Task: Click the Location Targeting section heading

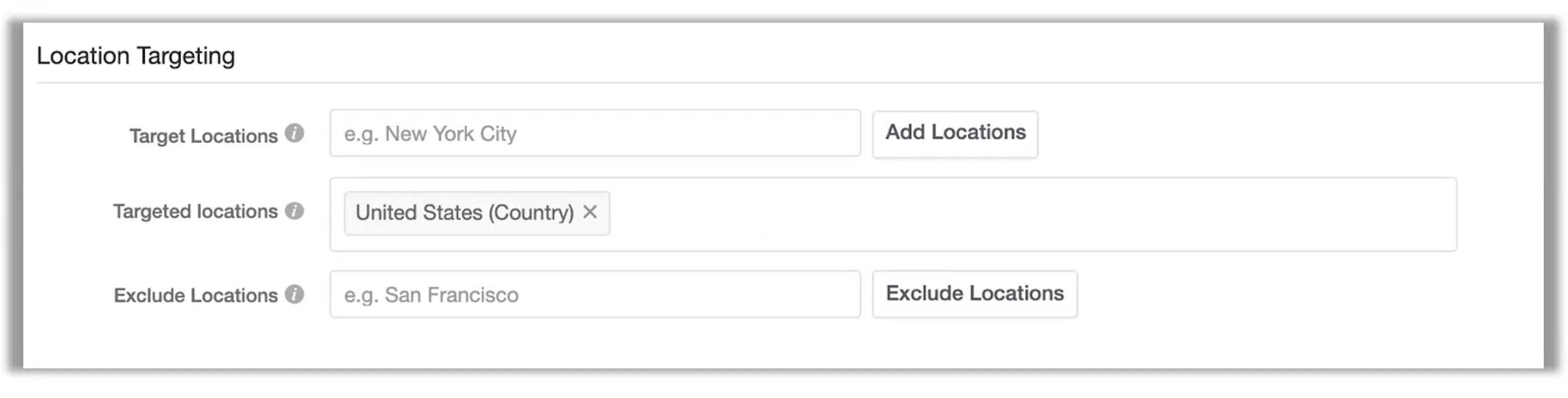Action: 136,56
